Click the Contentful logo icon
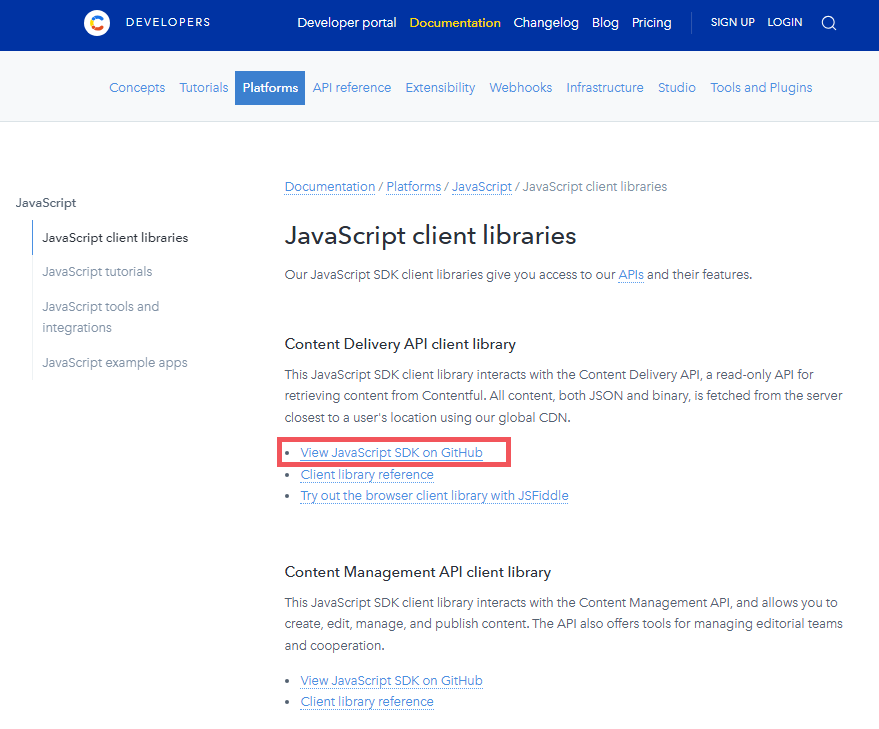This screenshot has height=729, width=879. click(x=97, y=23)
